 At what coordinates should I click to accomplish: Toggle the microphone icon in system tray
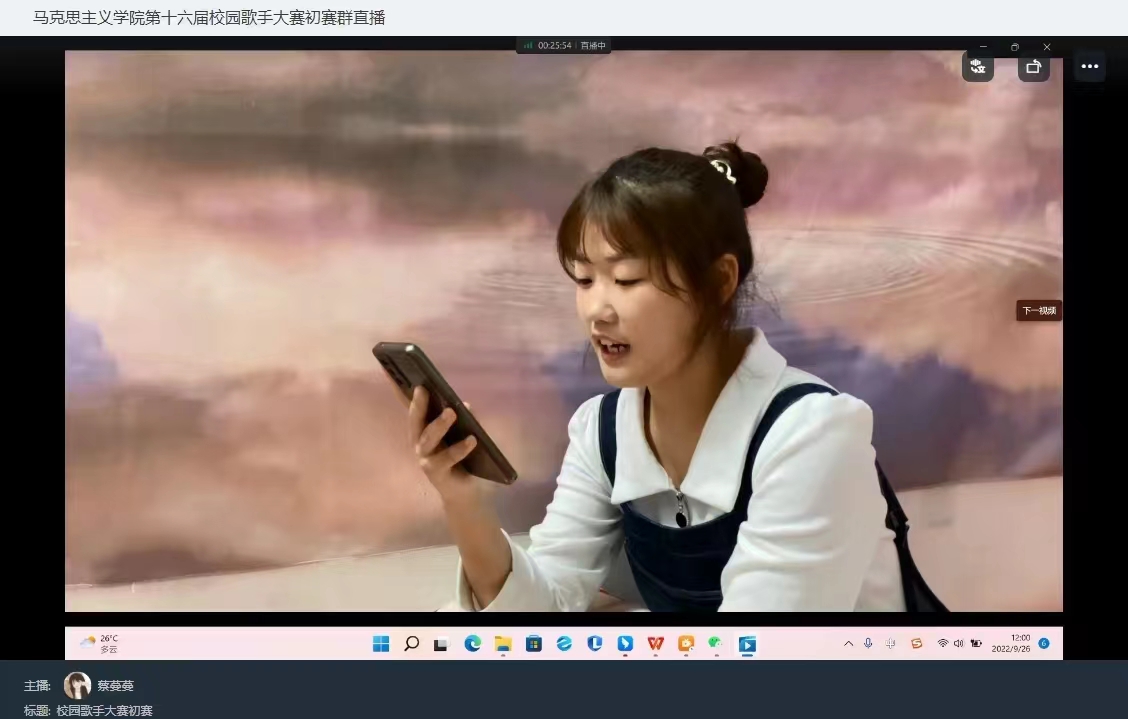coord(868,644)
